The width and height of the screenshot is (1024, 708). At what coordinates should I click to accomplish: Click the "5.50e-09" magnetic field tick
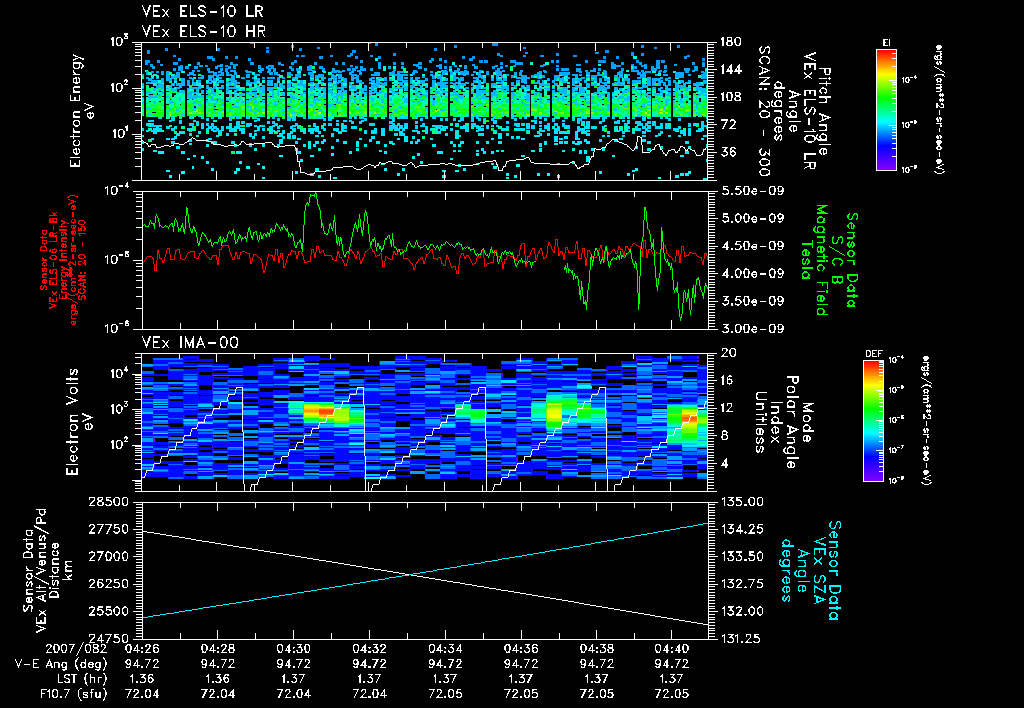(752, 191)
